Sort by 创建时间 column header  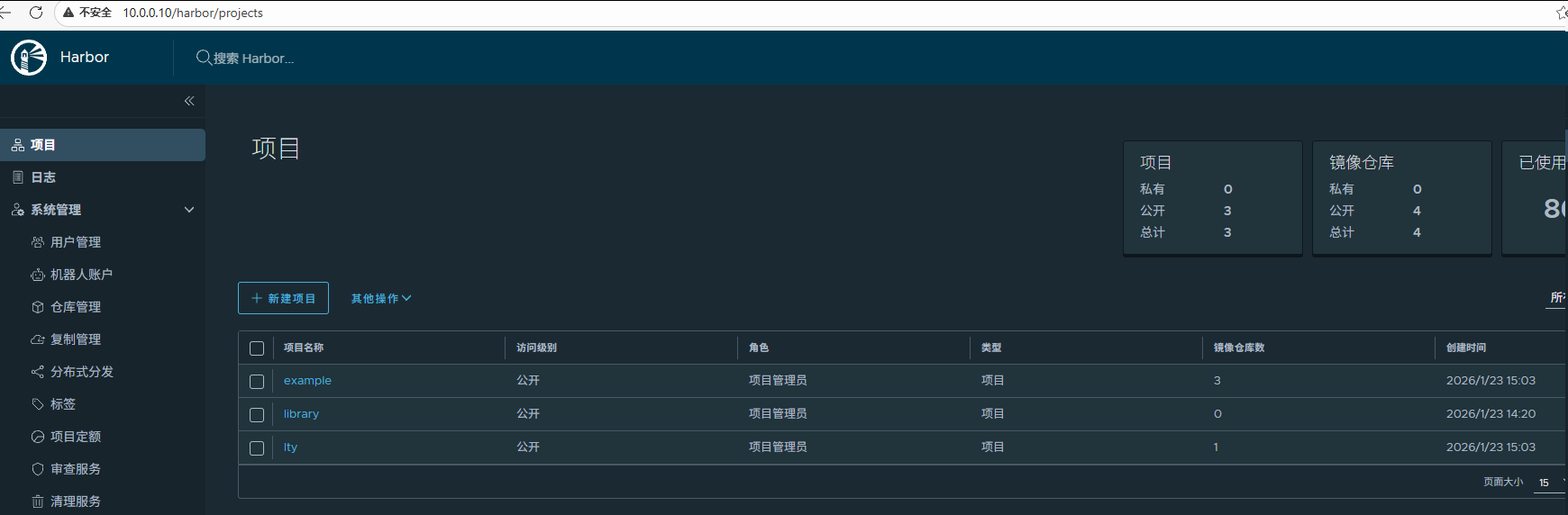[x=1466, y=348]
